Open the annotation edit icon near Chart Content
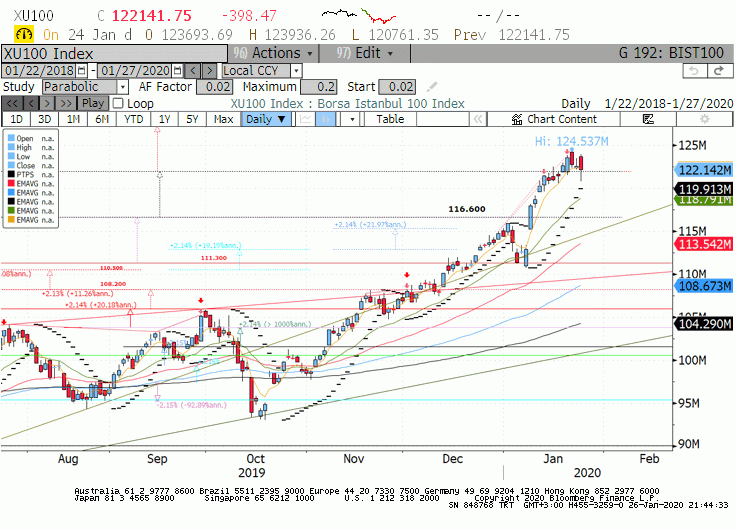 click(x=648, y=119)
